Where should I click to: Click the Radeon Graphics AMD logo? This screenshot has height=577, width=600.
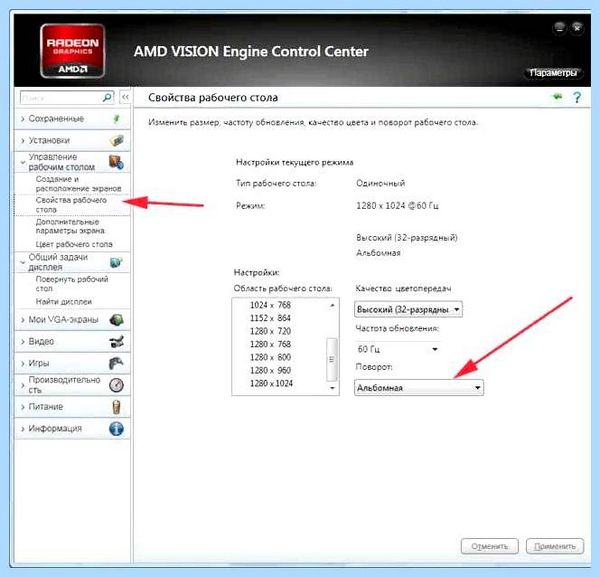click(x=72, y=51)
